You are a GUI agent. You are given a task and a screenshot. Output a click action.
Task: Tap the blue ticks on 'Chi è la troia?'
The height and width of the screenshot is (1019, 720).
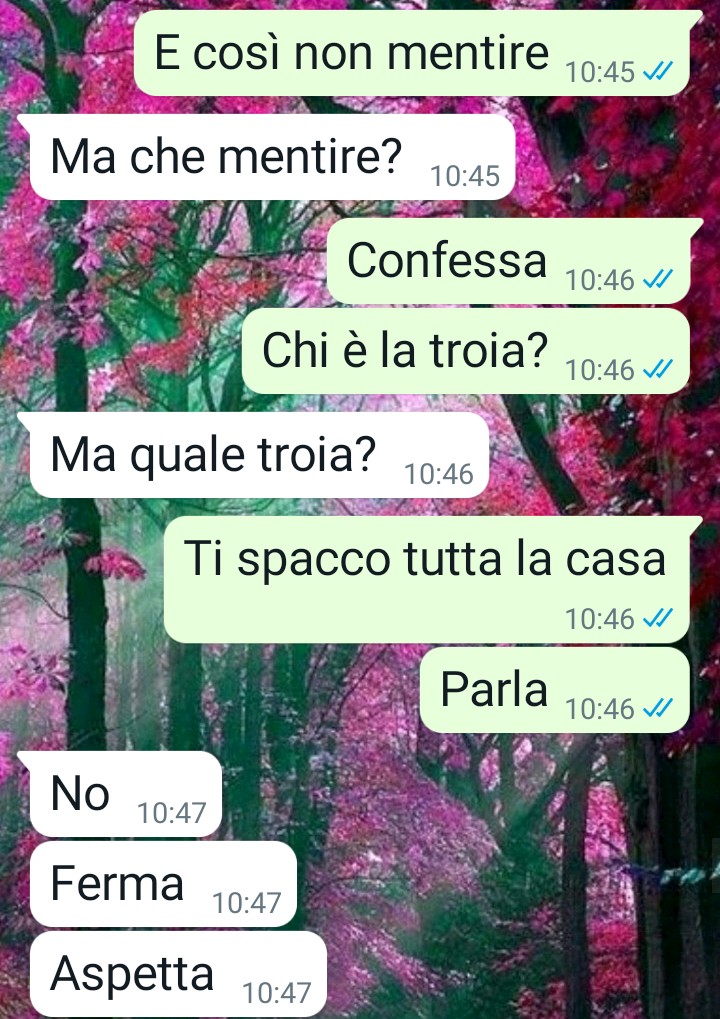(658, 370)
